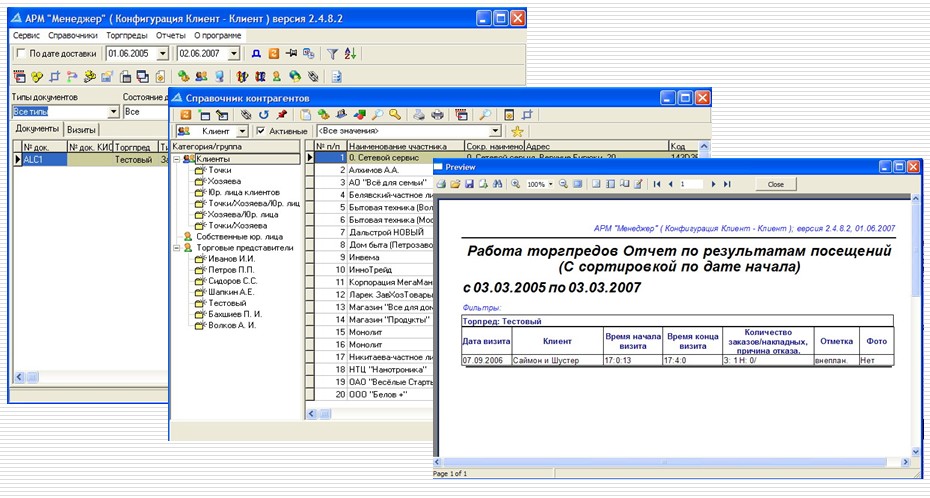
Task: Go to previous page in Preview
Action: click(671, 184)
